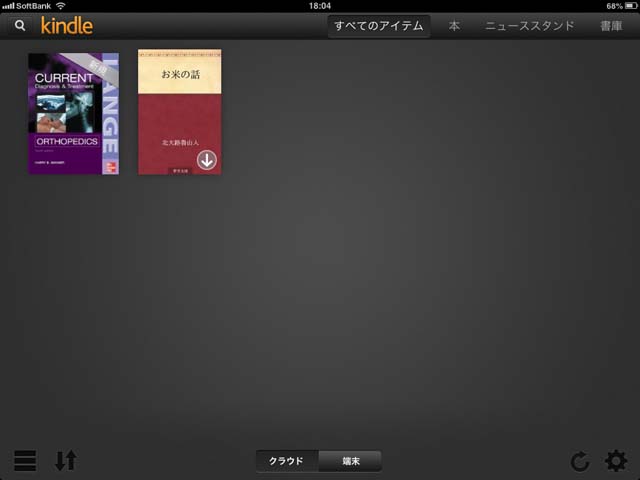Open the CURRENT Orthopedics book cover

[x=73, y=113]
